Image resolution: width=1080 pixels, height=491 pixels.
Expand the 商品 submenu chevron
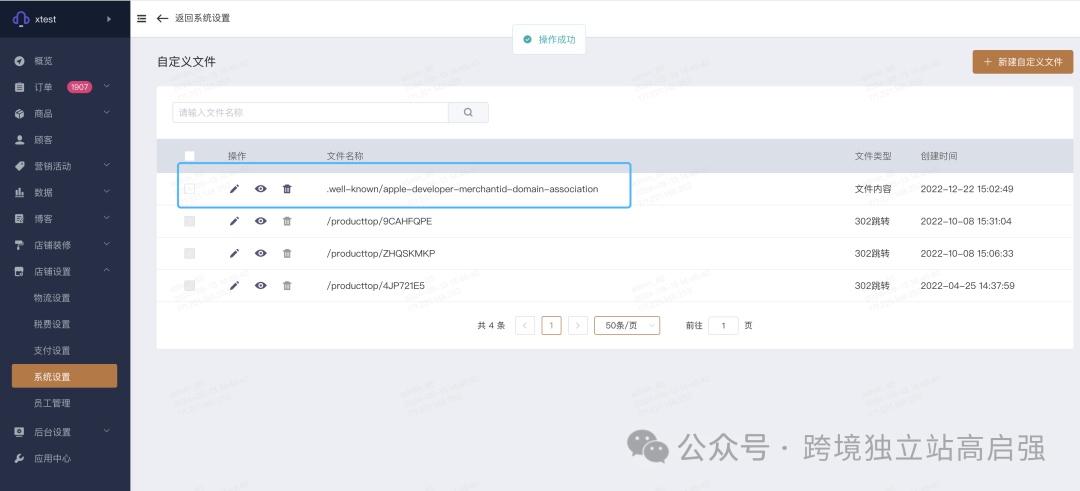pos(107,112)
